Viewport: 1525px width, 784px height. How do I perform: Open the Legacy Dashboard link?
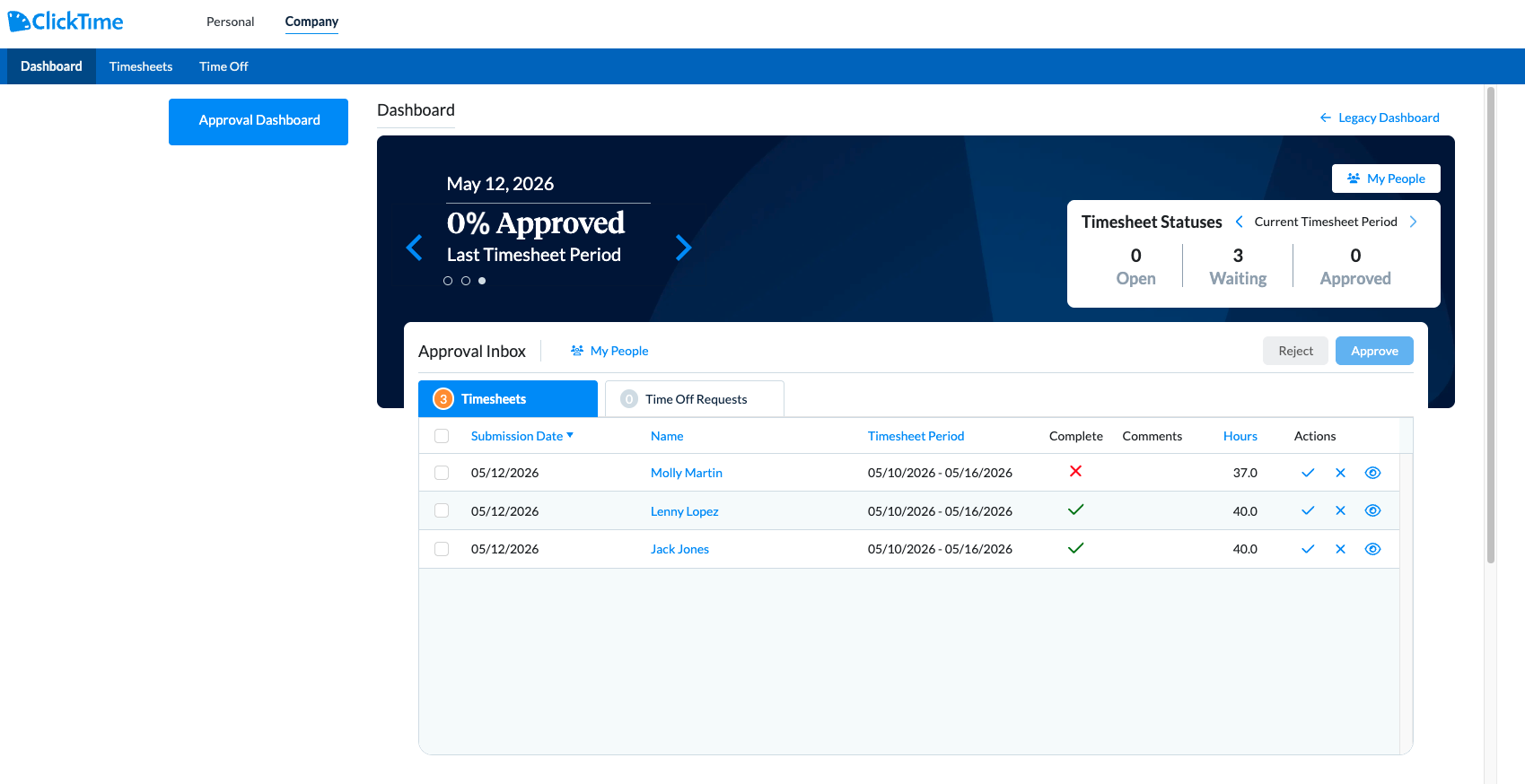point(1380,118)
